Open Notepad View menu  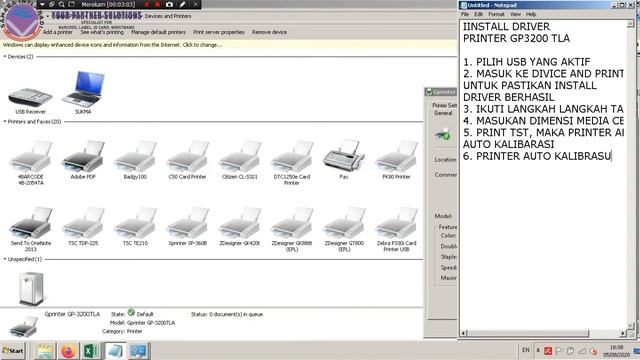(515, 14)
